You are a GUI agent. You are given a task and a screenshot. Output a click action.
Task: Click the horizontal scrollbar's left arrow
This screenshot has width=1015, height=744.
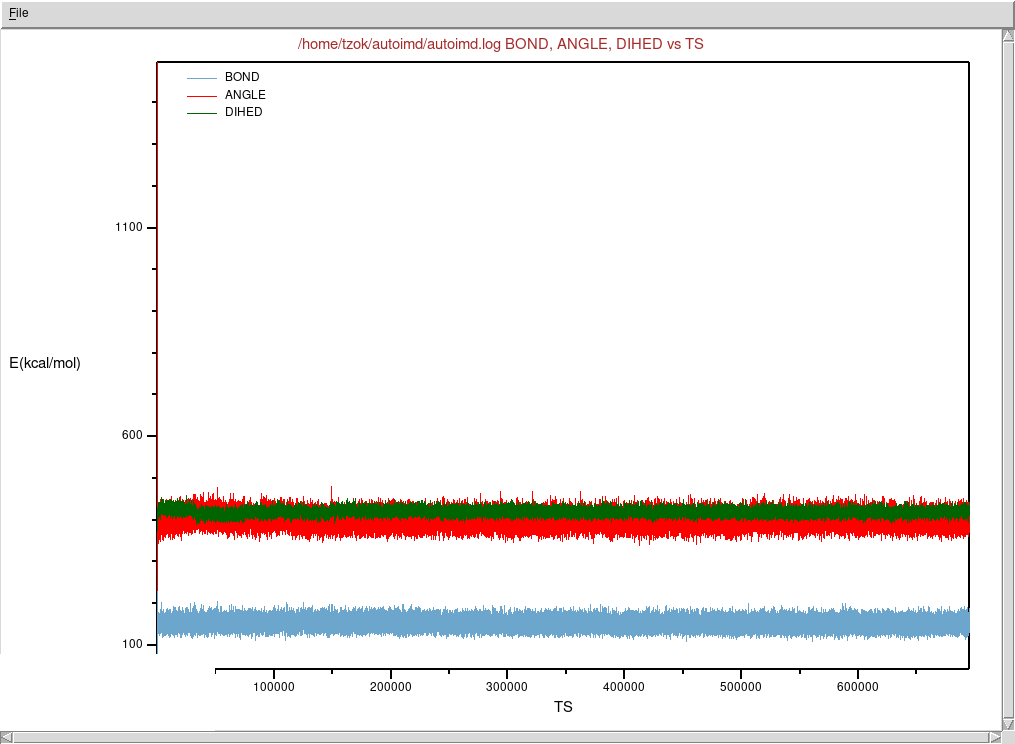click(6, 738)
